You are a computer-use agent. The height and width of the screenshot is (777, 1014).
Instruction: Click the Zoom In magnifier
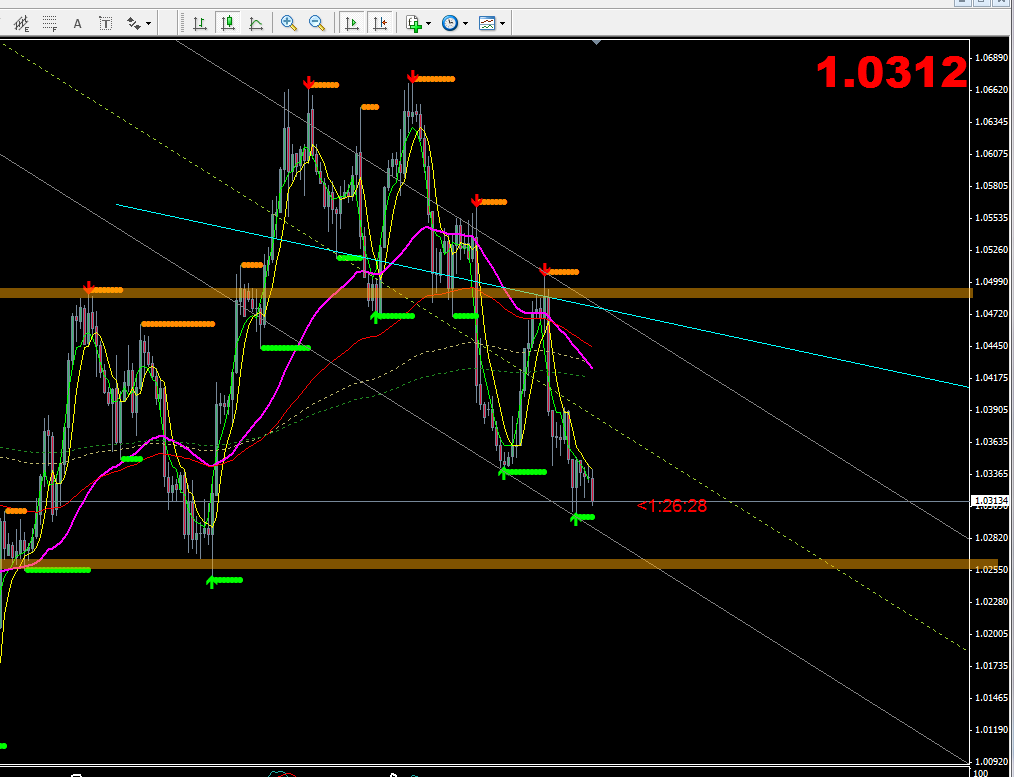click(x=289, y=23)
